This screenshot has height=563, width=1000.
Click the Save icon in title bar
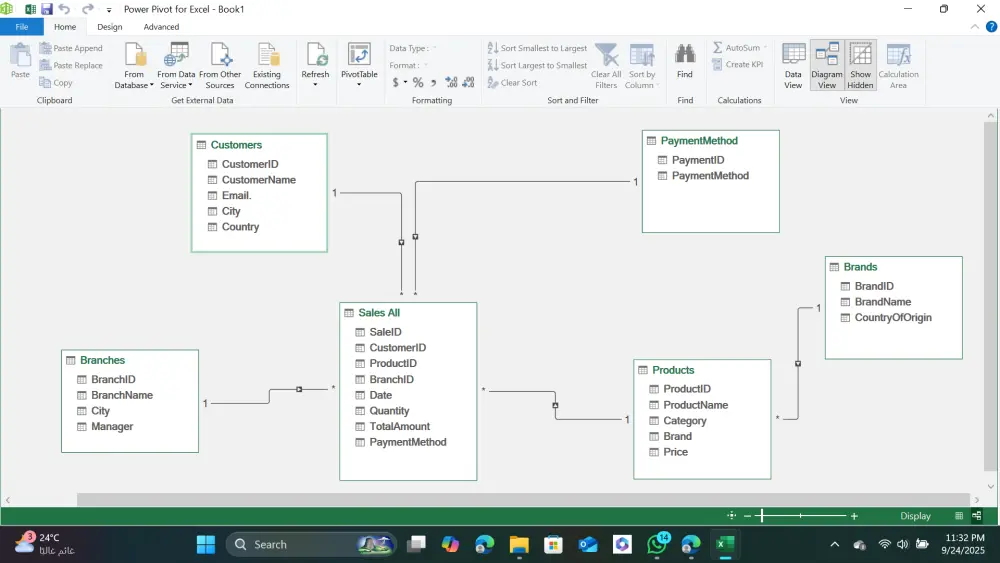tap(47, 9)
